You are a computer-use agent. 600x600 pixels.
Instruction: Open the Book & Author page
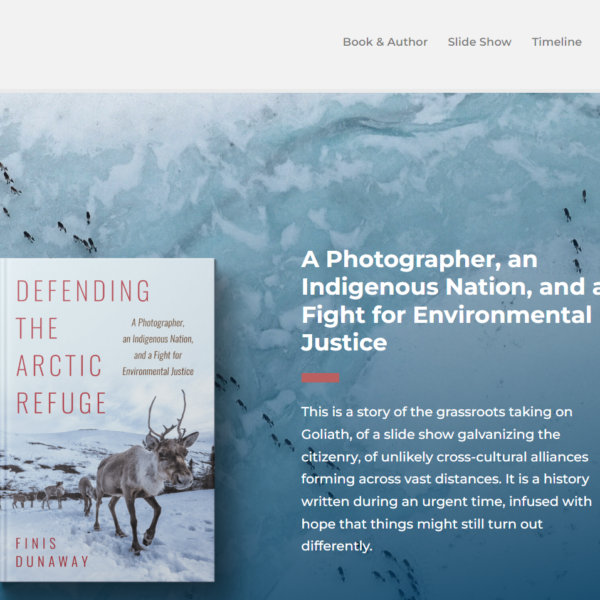(x=385, y=42)
